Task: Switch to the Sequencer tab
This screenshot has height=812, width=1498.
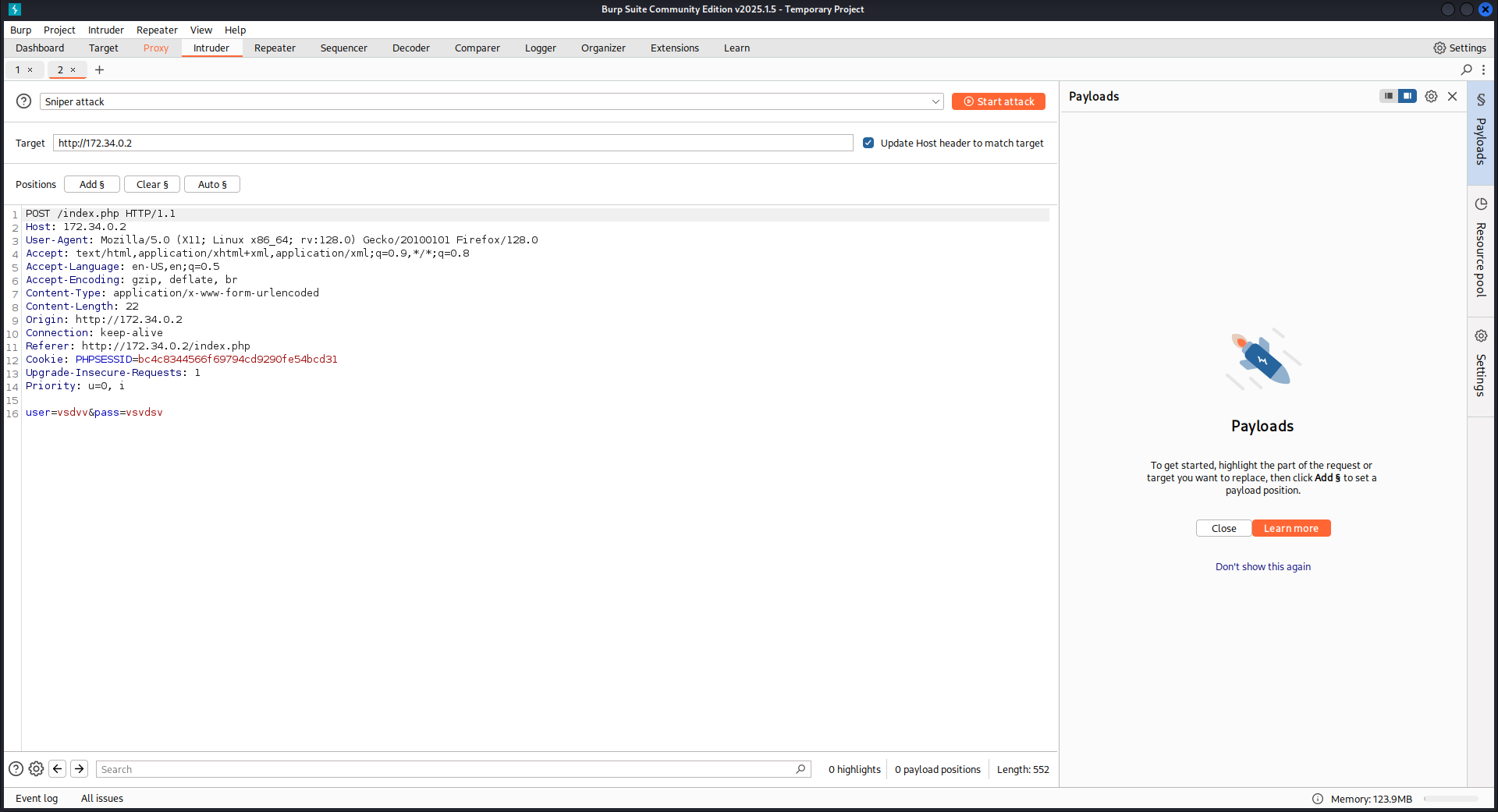Action: (344, 48)
